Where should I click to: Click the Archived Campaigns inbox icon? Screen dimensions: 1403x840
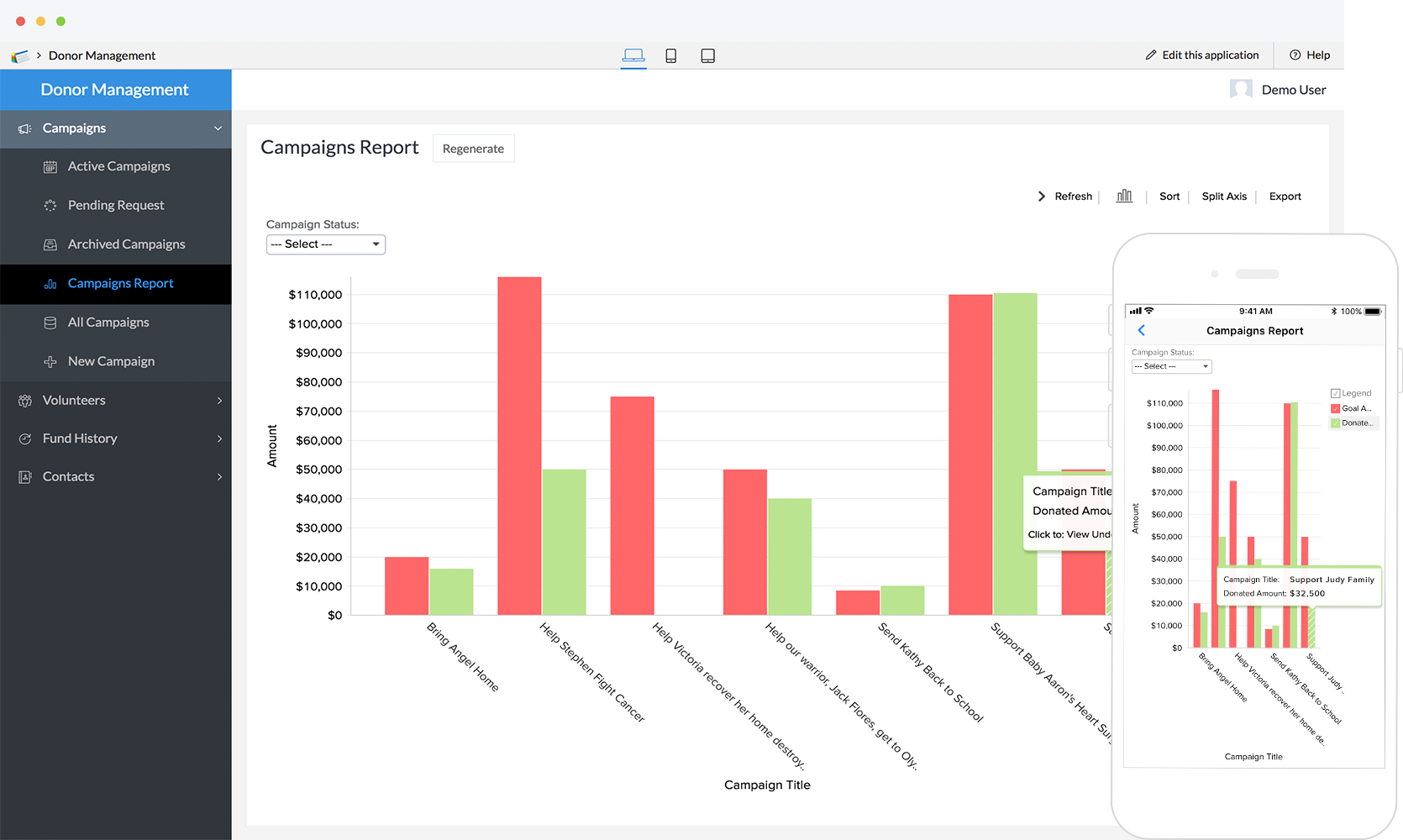50,244
